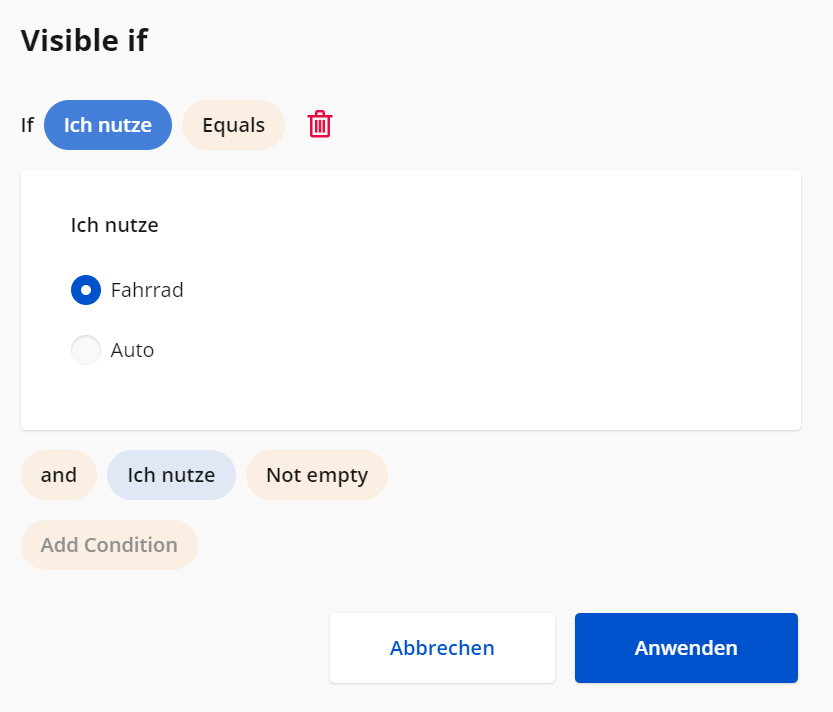Click the "Ich nutze" title inside white panel
Viewport: 833px width, 712px height.
point(114,225)
